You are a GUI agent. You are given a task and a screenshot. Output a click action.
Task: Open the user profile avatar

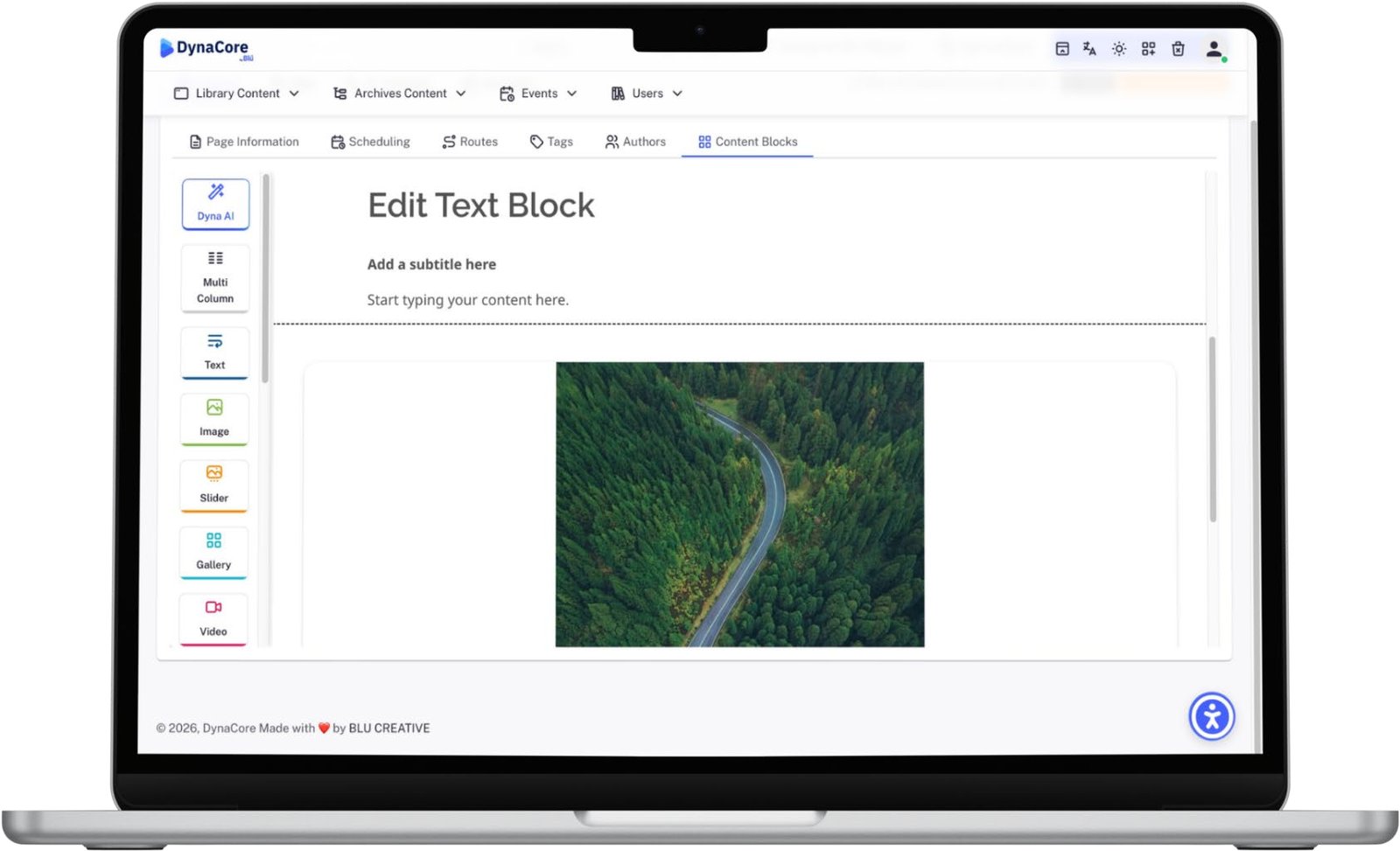[x=1214, y=50]
